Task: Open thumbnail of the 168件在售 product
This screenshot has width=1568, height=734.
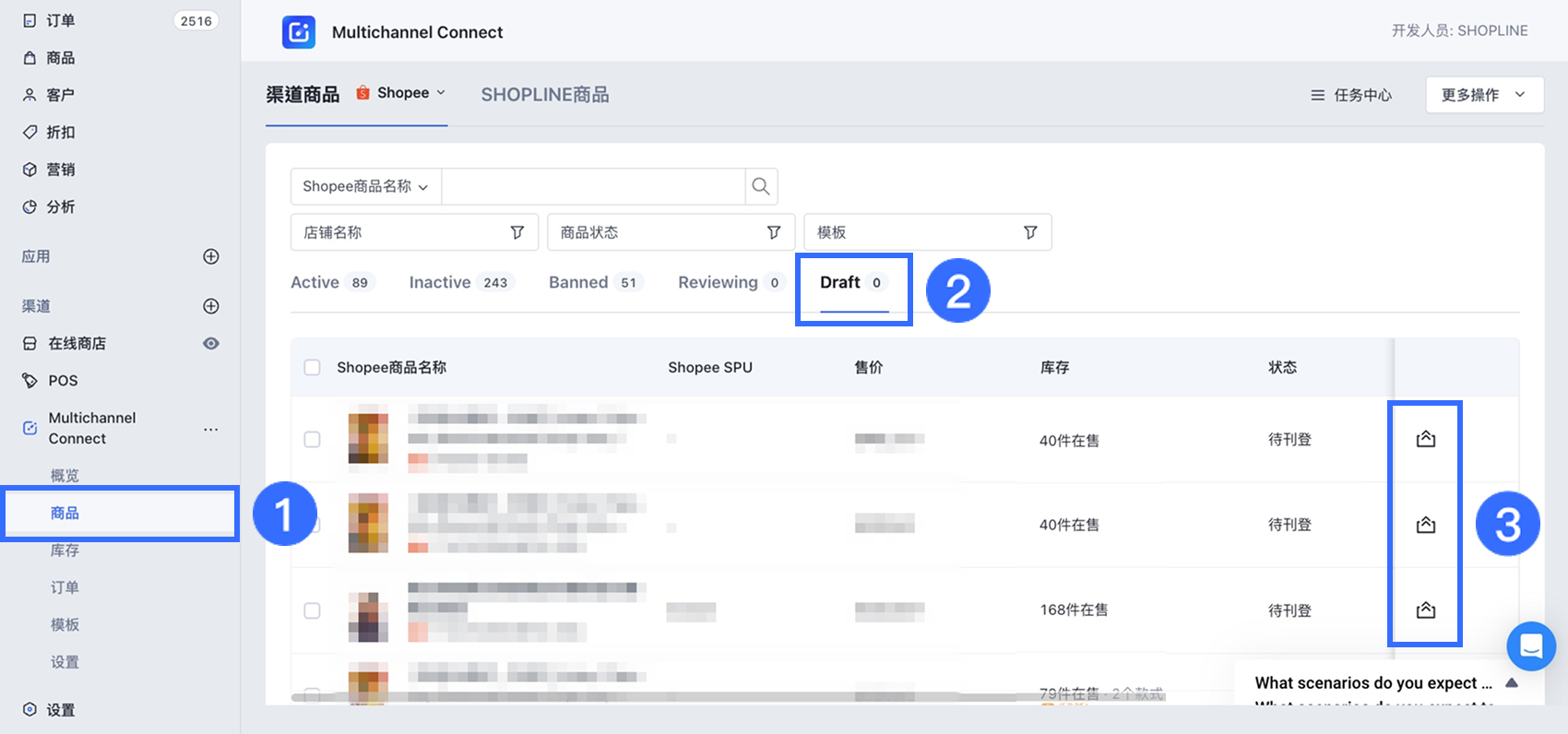Action: click(368, 617)
